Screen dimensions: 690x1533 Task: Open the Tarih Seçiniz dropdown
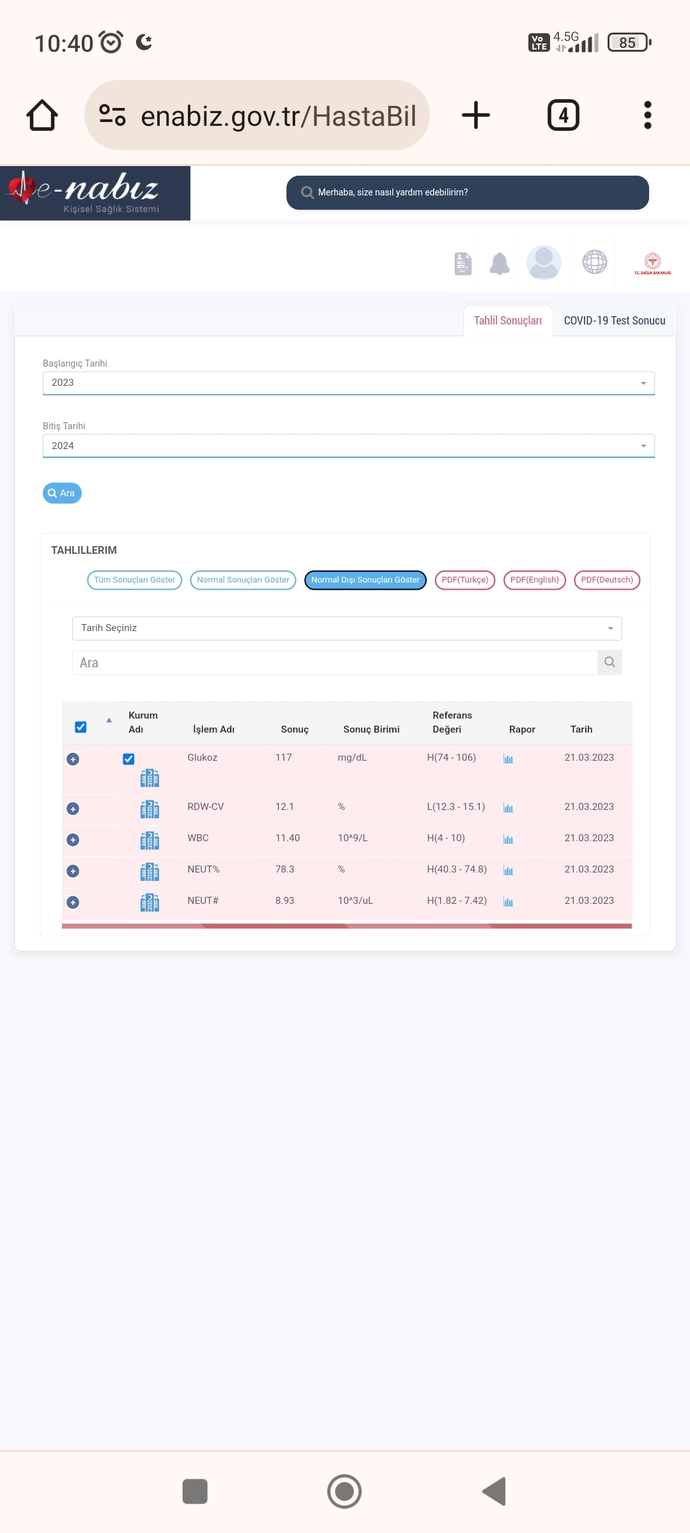coord(347,628)
